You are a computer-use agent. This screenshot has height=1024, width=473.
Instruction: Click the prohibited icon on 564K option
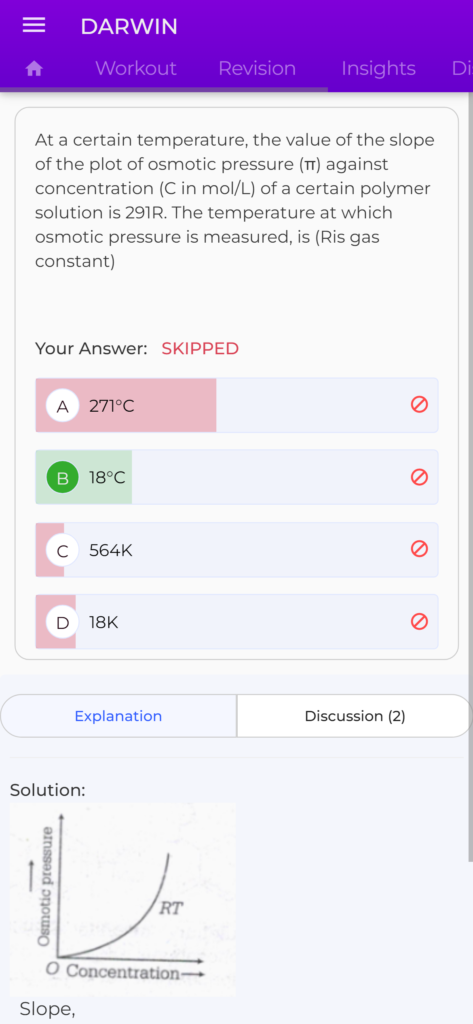click(x=419, y=550)
